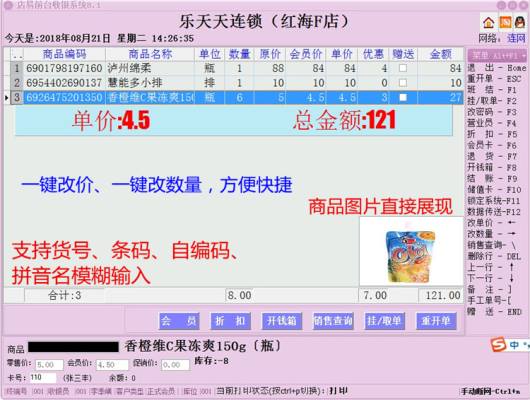Select menu item 开钱箱 - F8

click(492, 167)
